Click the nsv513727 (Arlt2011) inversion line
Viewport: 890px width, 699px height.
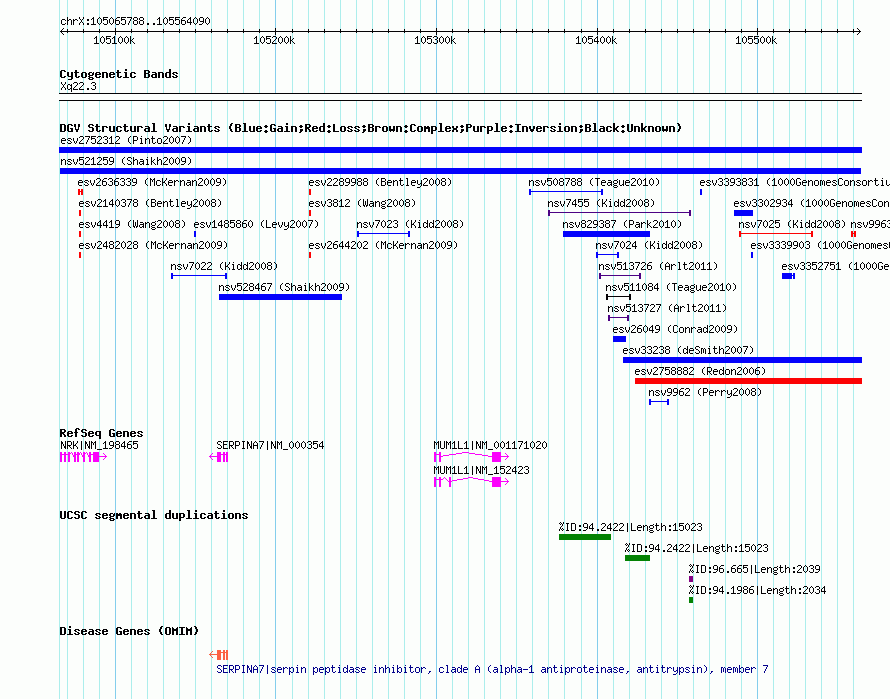(x=618, y=318)
